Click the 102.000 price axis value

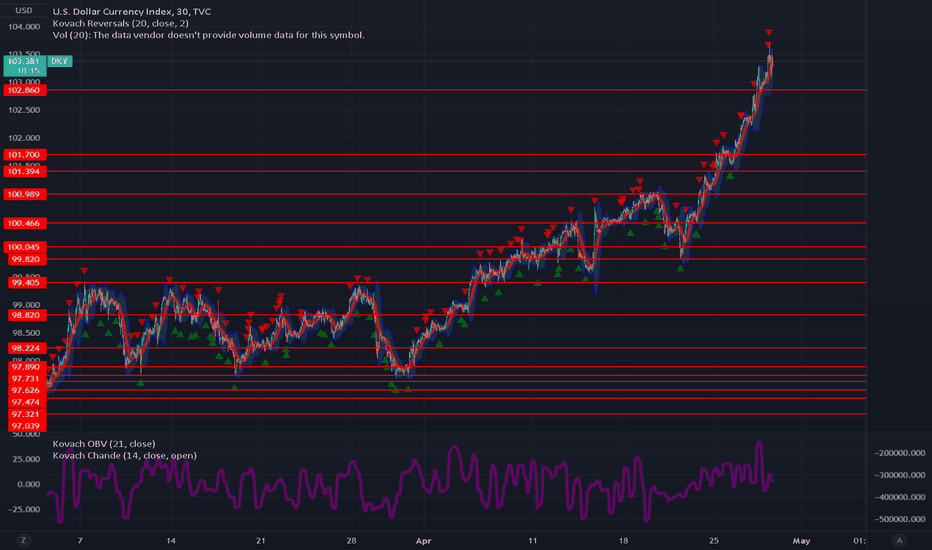click(24, 138)
